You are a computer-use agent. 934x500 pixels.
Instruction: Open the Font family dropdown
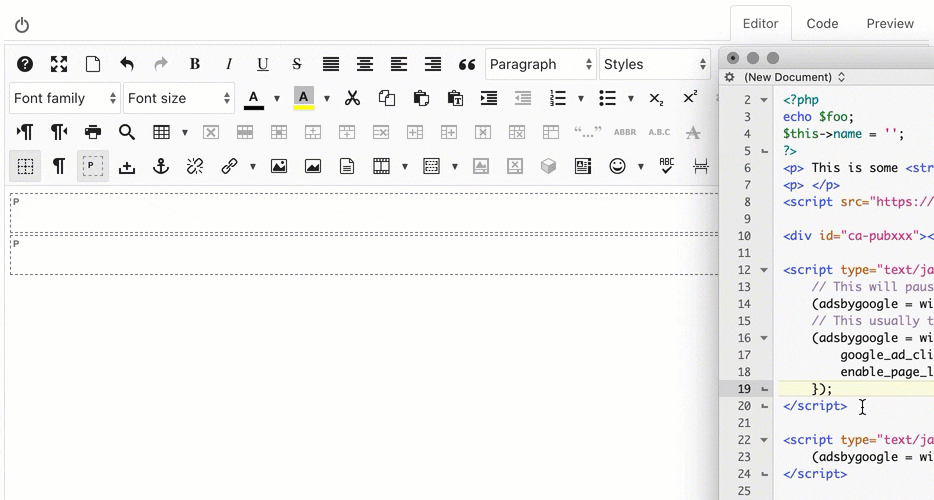coord(65,98)
